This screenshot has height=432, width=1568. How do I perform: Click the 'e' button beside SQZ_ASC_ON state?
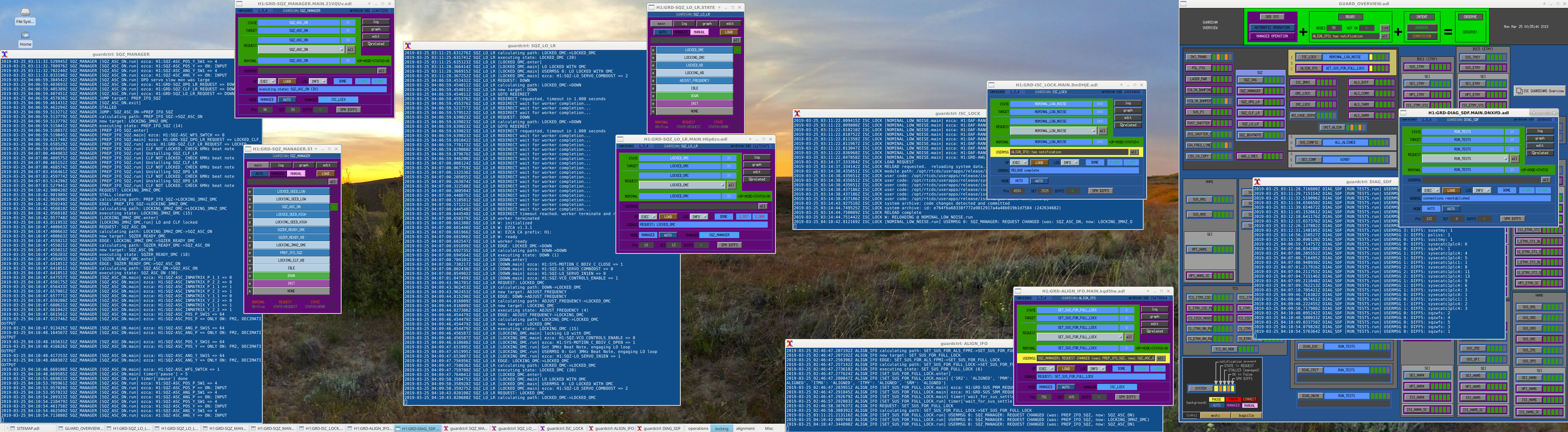pos(250,207)
